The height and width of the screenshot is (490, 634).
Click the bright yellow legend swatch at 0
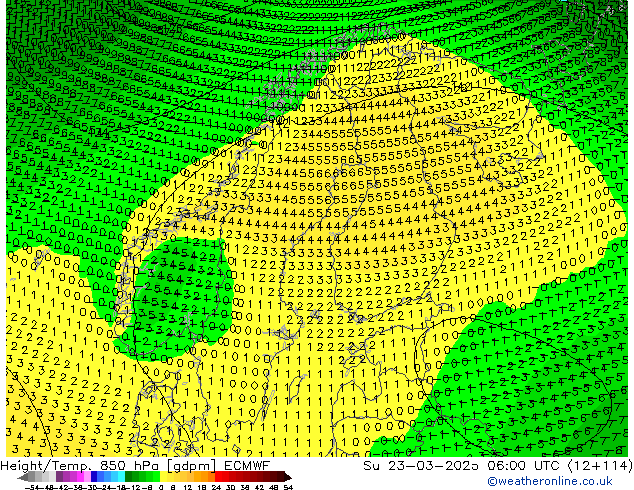pos(163,477)
